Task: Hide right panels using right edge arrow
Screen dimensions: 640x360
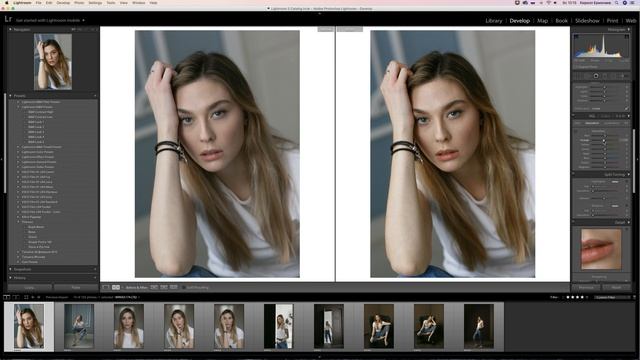Action: tap(638, 159)
